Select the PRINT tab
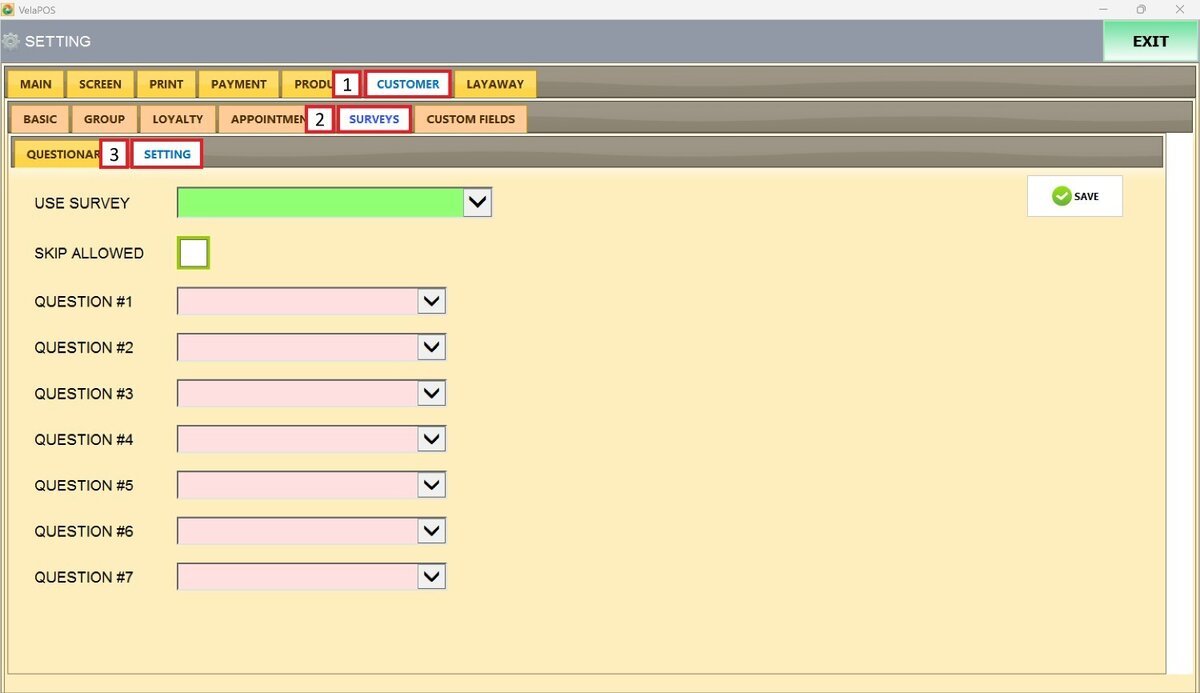 coord(167,84)
